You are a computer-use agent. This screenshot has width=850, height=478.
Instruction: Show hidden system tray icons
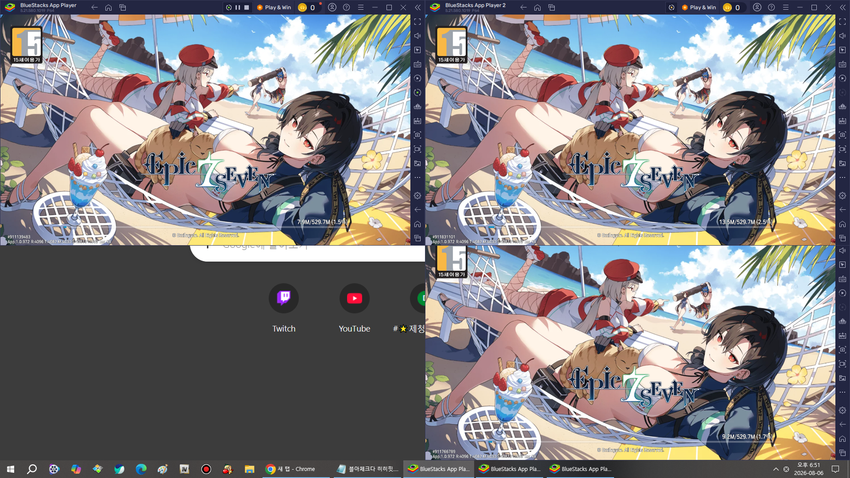pos(776,469)
